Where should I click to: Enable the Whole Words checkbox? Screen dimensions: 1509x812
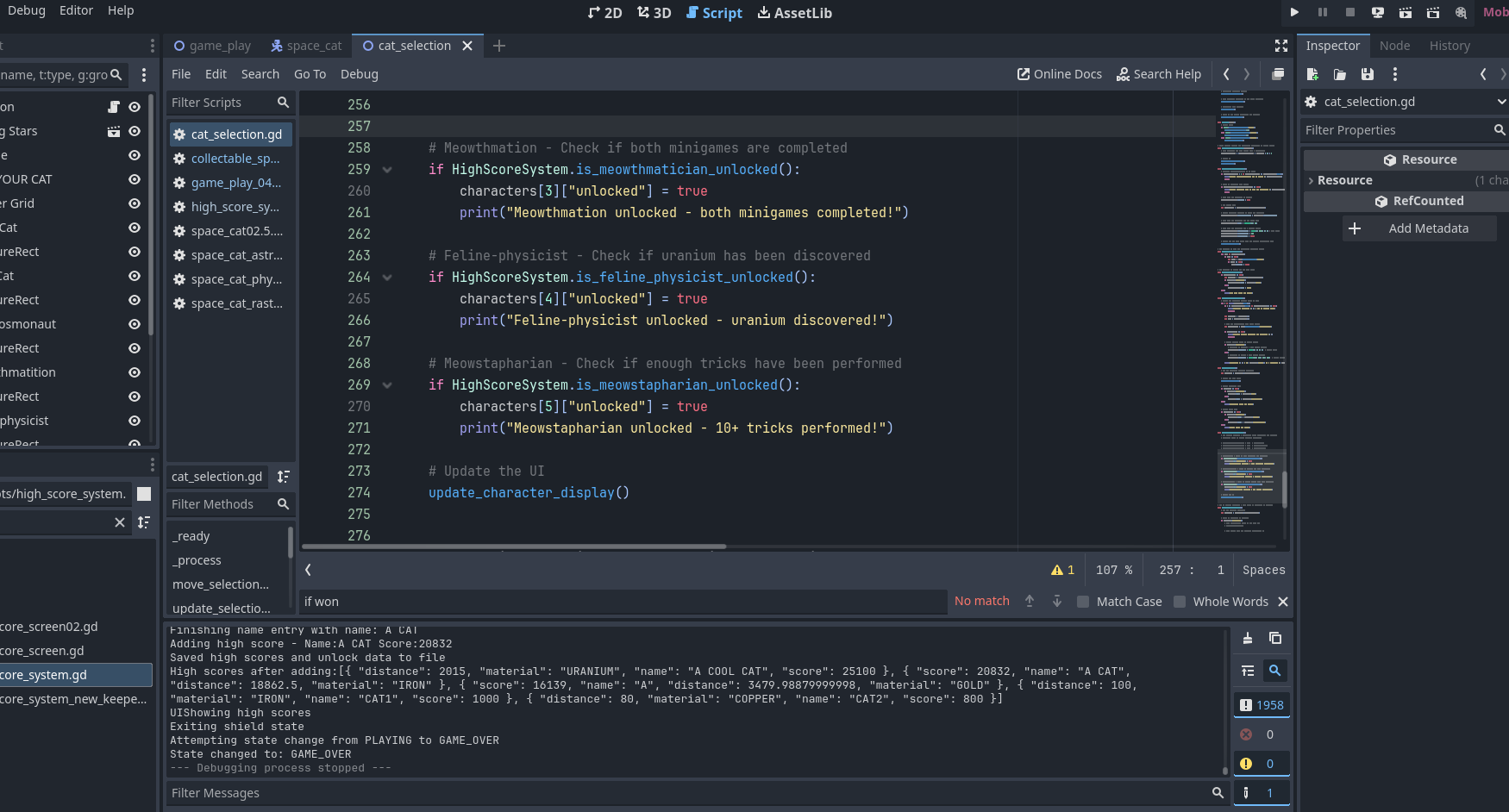point(1180,602)
